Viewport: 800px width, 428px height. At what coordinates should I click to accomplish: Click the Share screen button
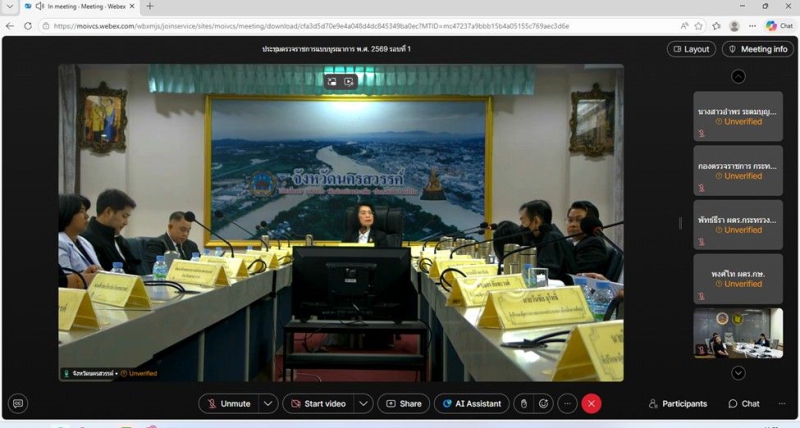click(403, 403)
